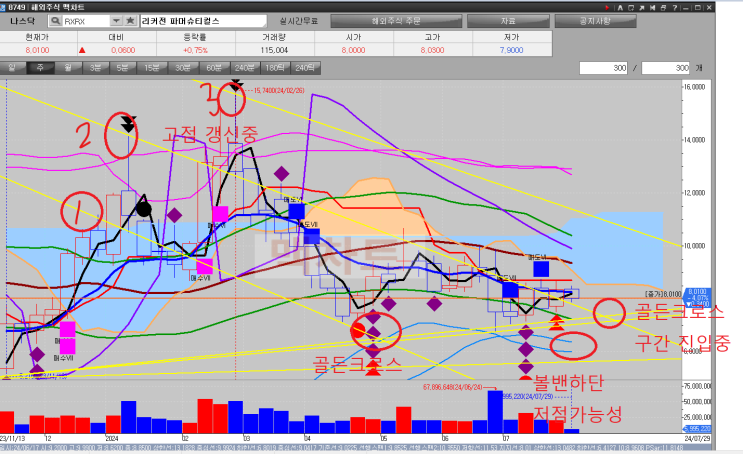The image size is (743, 454).
Task: Click the 10,0000 price axis label
Action: 695,246
